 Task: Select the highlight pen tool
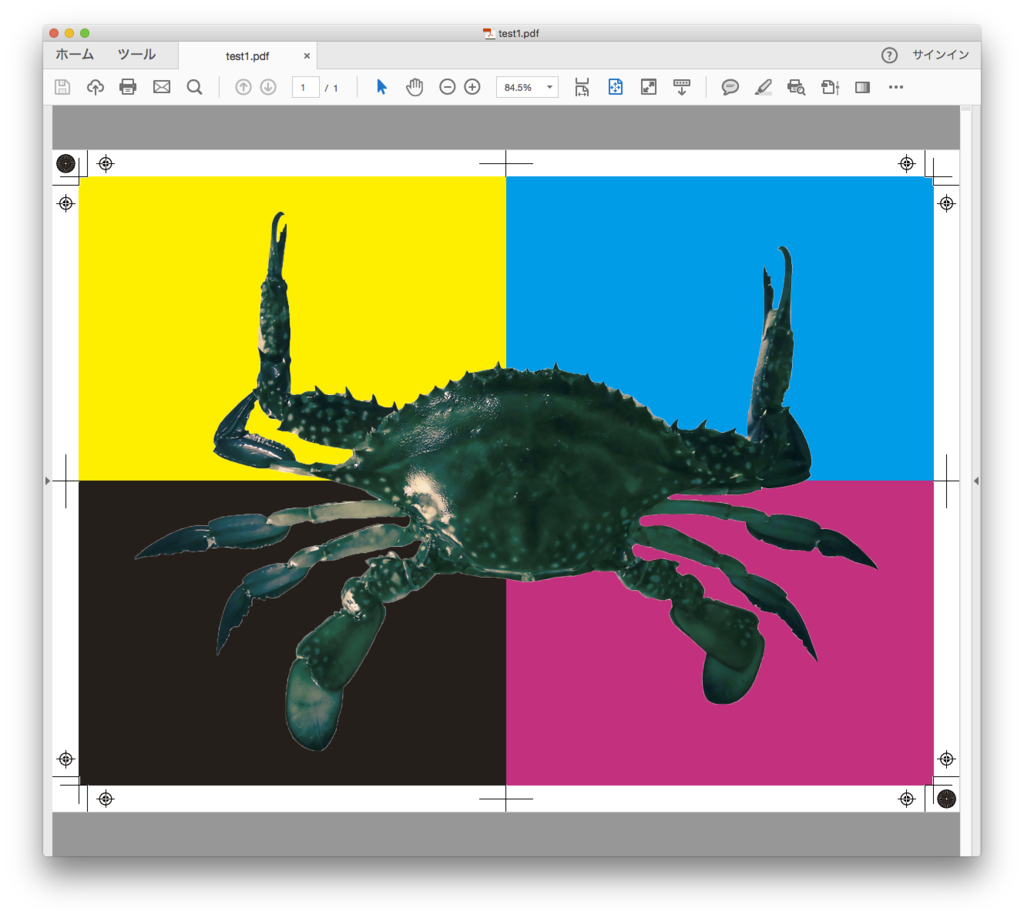(x=763, y=87)
